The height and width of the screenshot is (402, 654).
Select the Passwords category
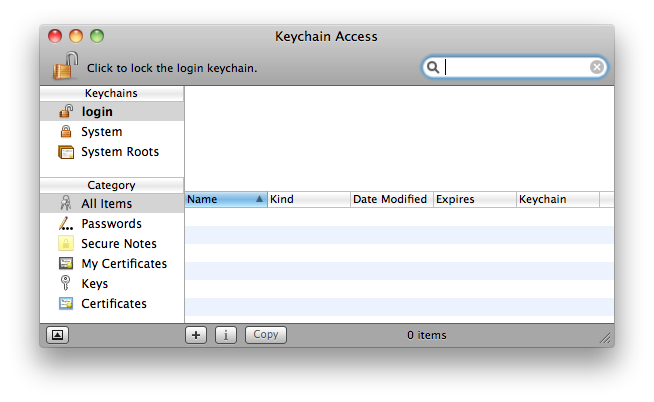coord(111,224)
